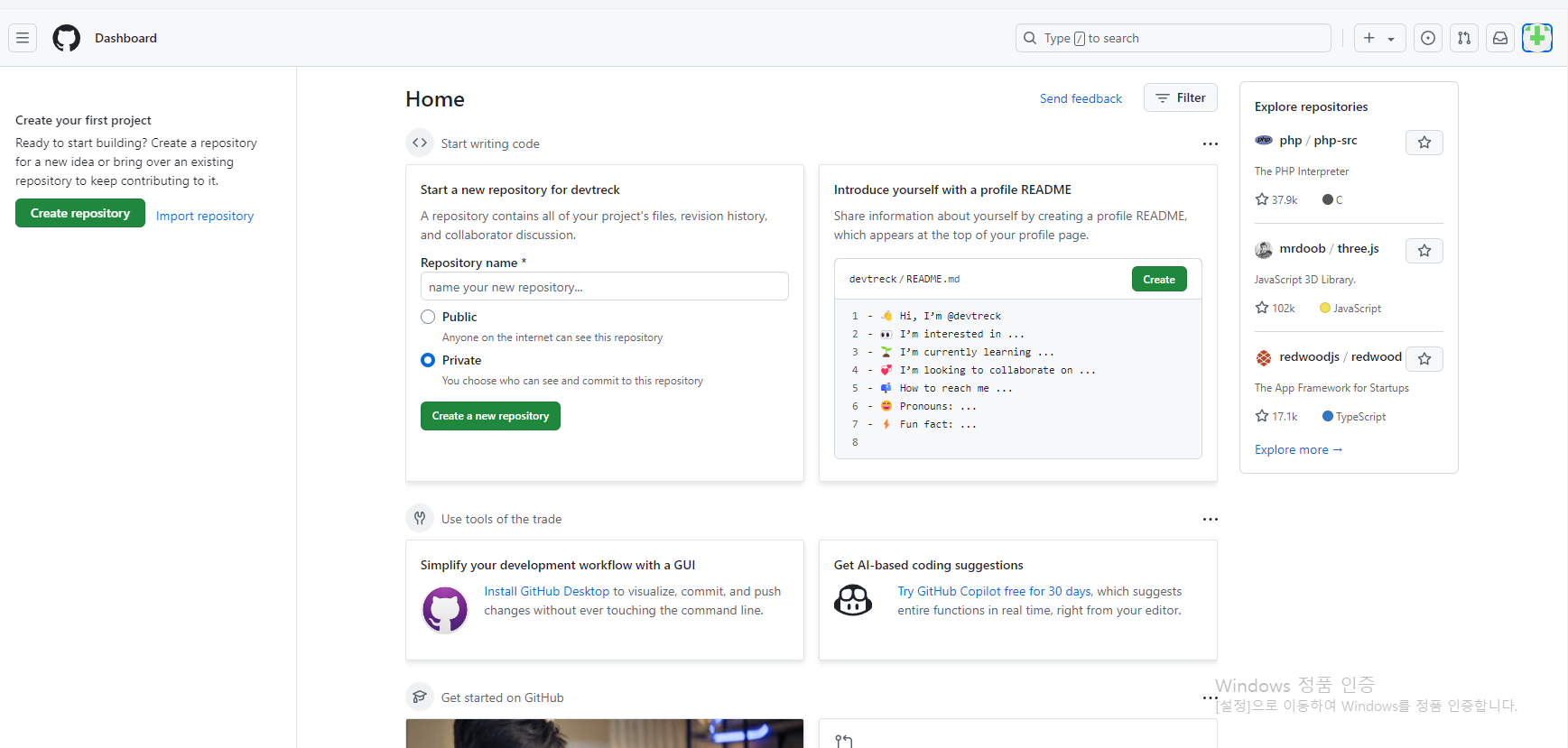Screen dimensions: 1568x748
Task: Click the README preview code area
Action: coord(1018,379)
